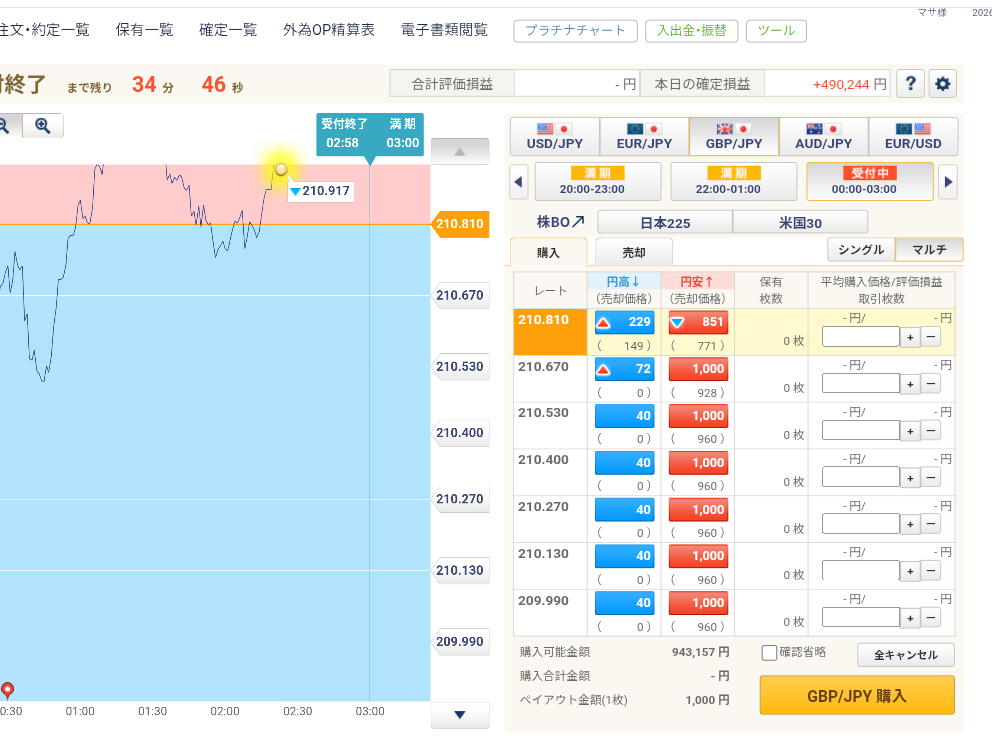Click the plus stepper in the 210.810 row
The width and height of the screenshot is (992, 741).
tap(910, 337)
